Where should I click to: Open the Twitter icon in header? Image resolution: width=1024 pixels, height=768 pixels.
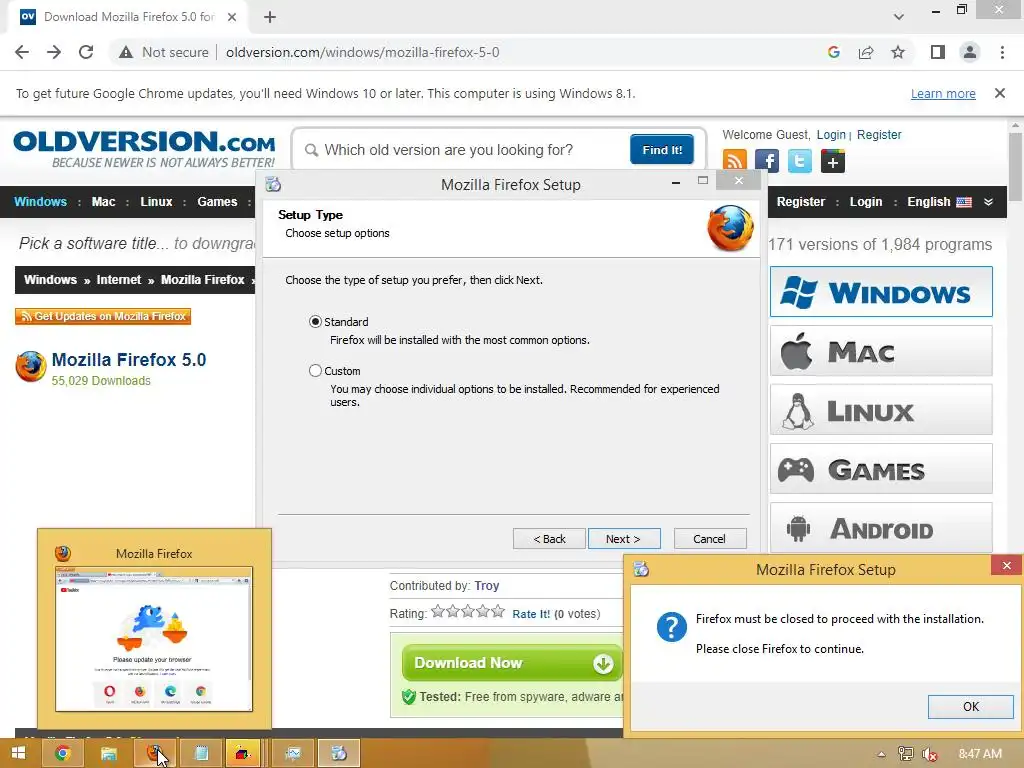click(799, 161)
